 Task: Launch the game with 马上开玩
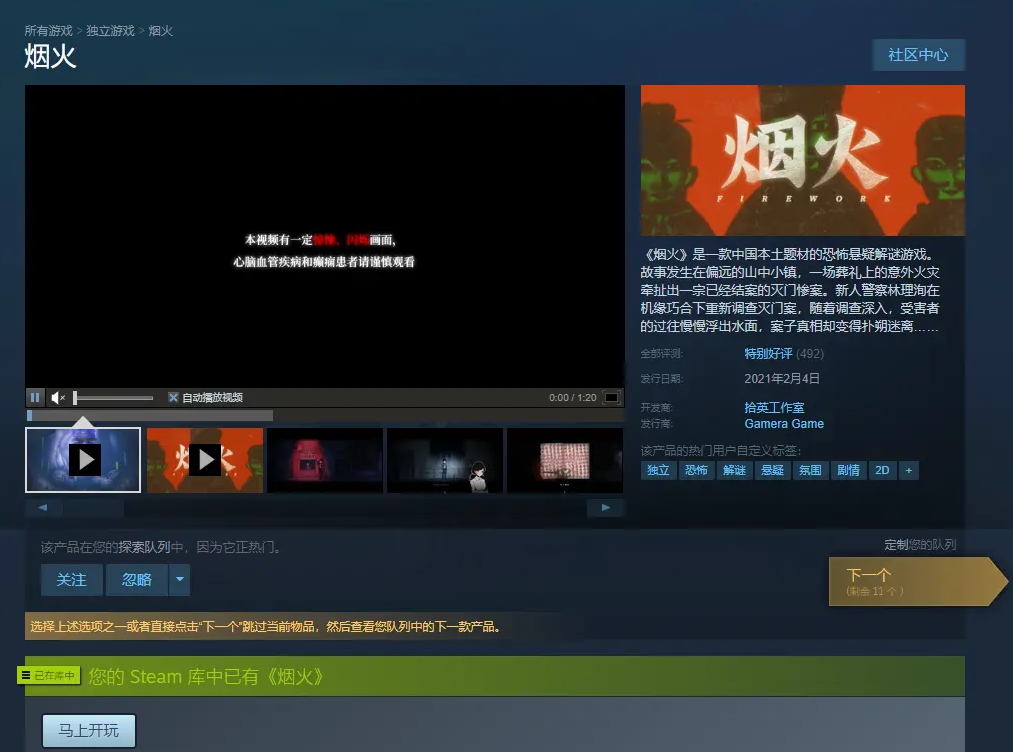[x=89, y=731]
